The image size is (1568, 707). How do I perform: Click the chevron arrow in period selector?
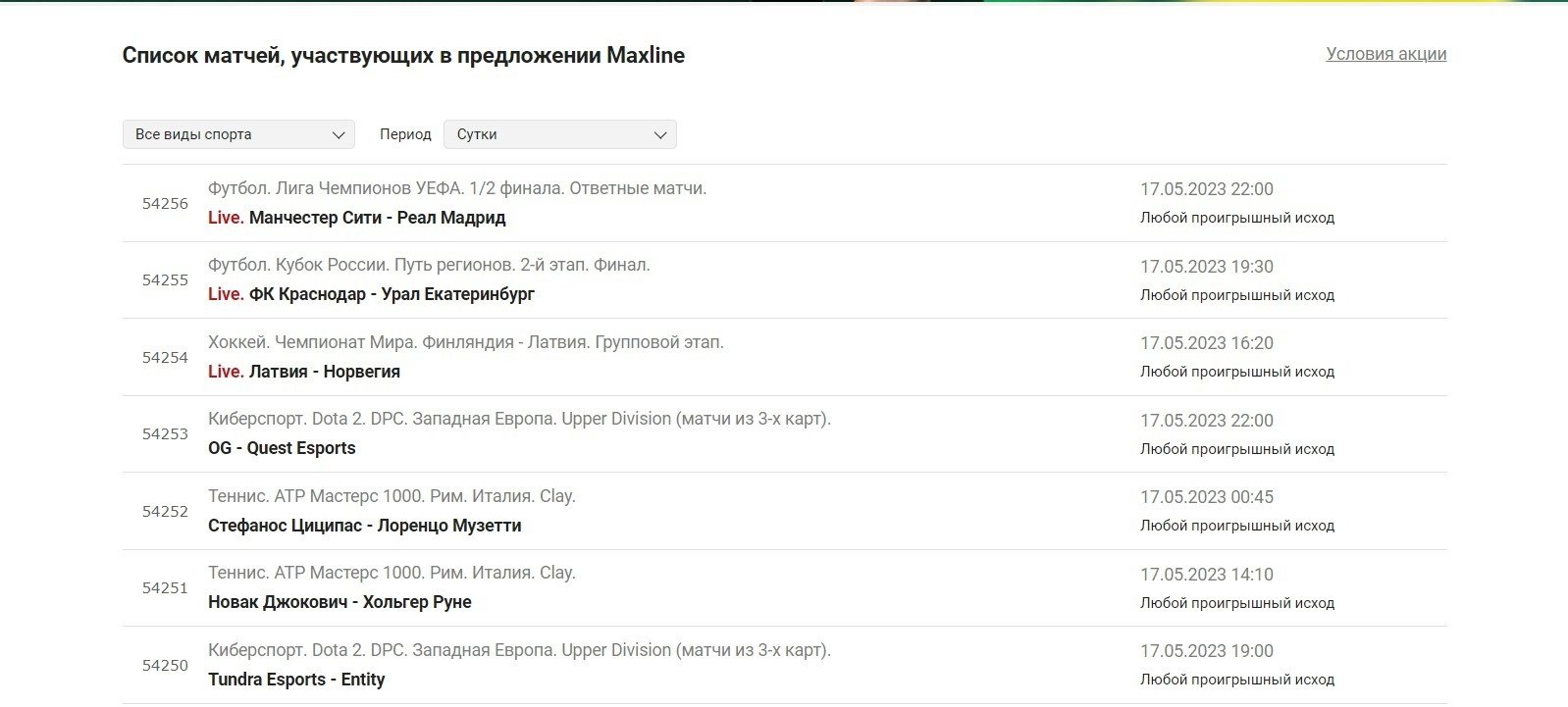coord(660,135)
